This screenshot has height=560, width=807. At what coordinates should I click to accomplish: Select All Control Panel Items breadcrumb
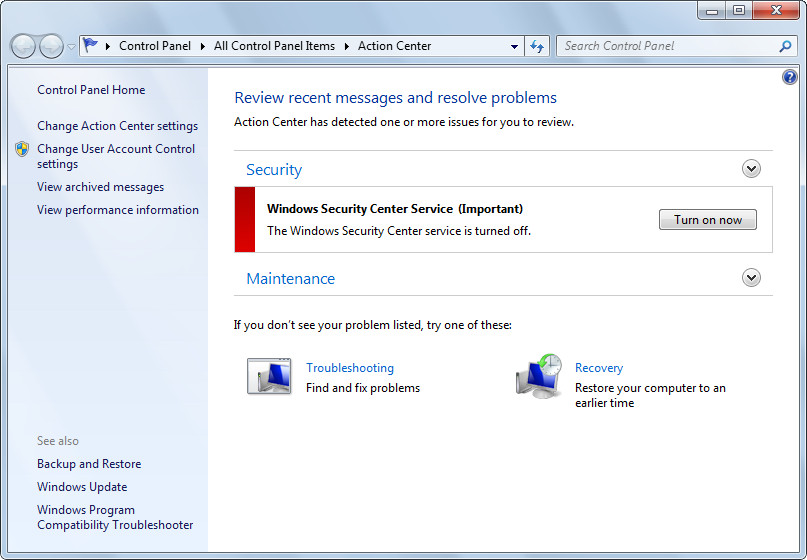(x=274, y=46)
